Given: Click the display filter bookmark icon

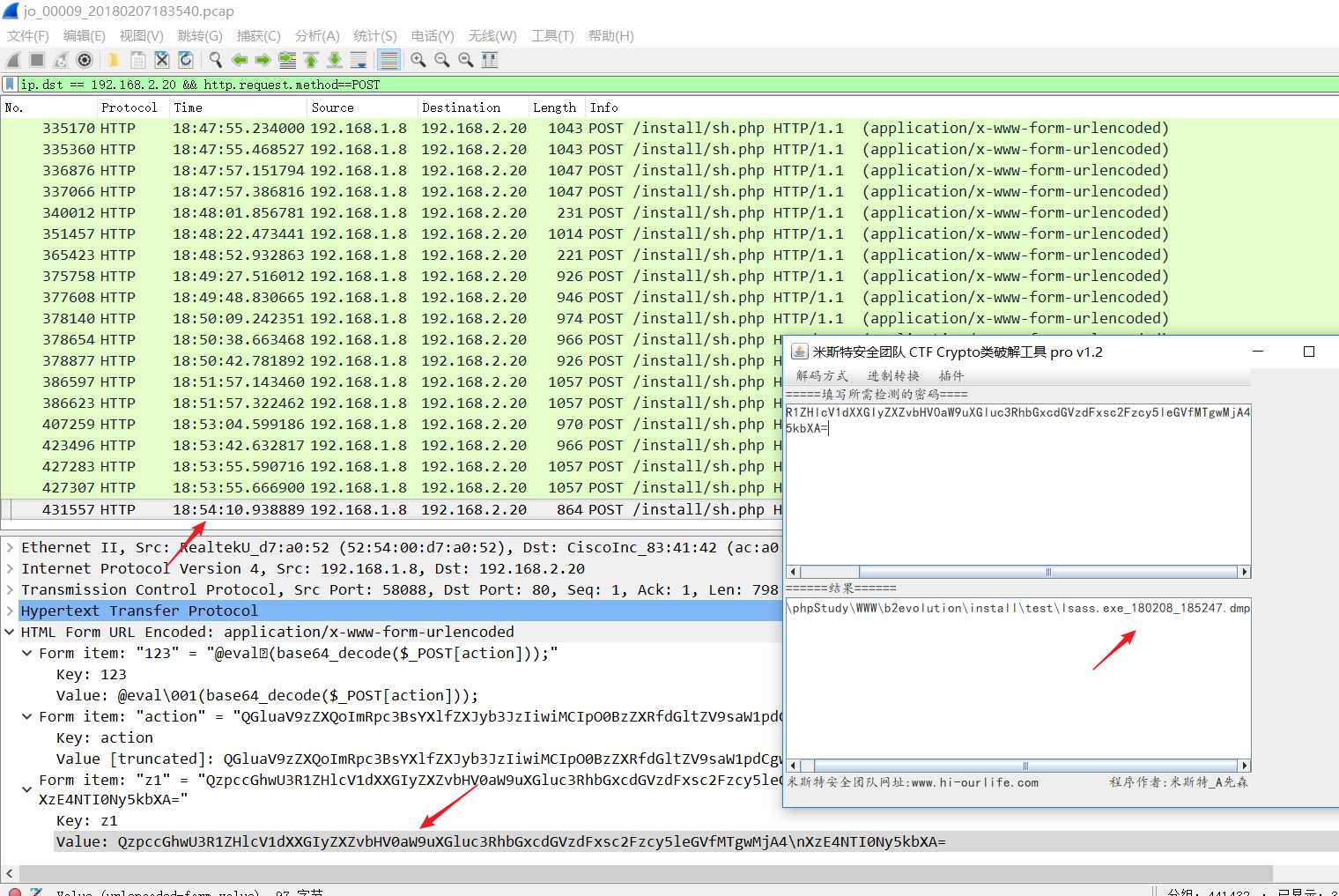Looking at the screenshot, I should pyautogui.click(x=10, y=85).
